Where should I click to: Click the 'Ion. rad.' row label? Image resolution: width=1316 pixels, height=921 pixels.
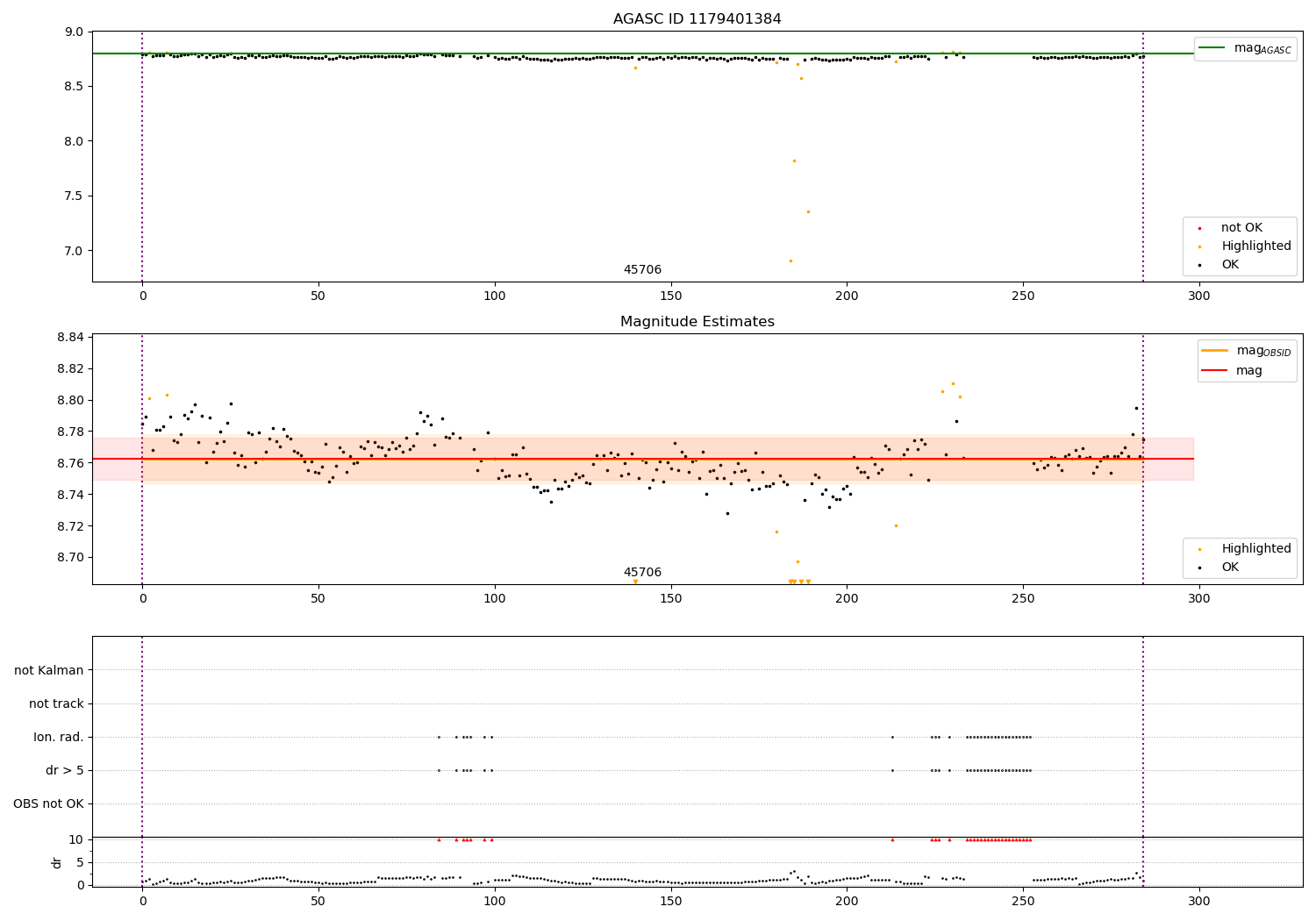pos(59,738)
